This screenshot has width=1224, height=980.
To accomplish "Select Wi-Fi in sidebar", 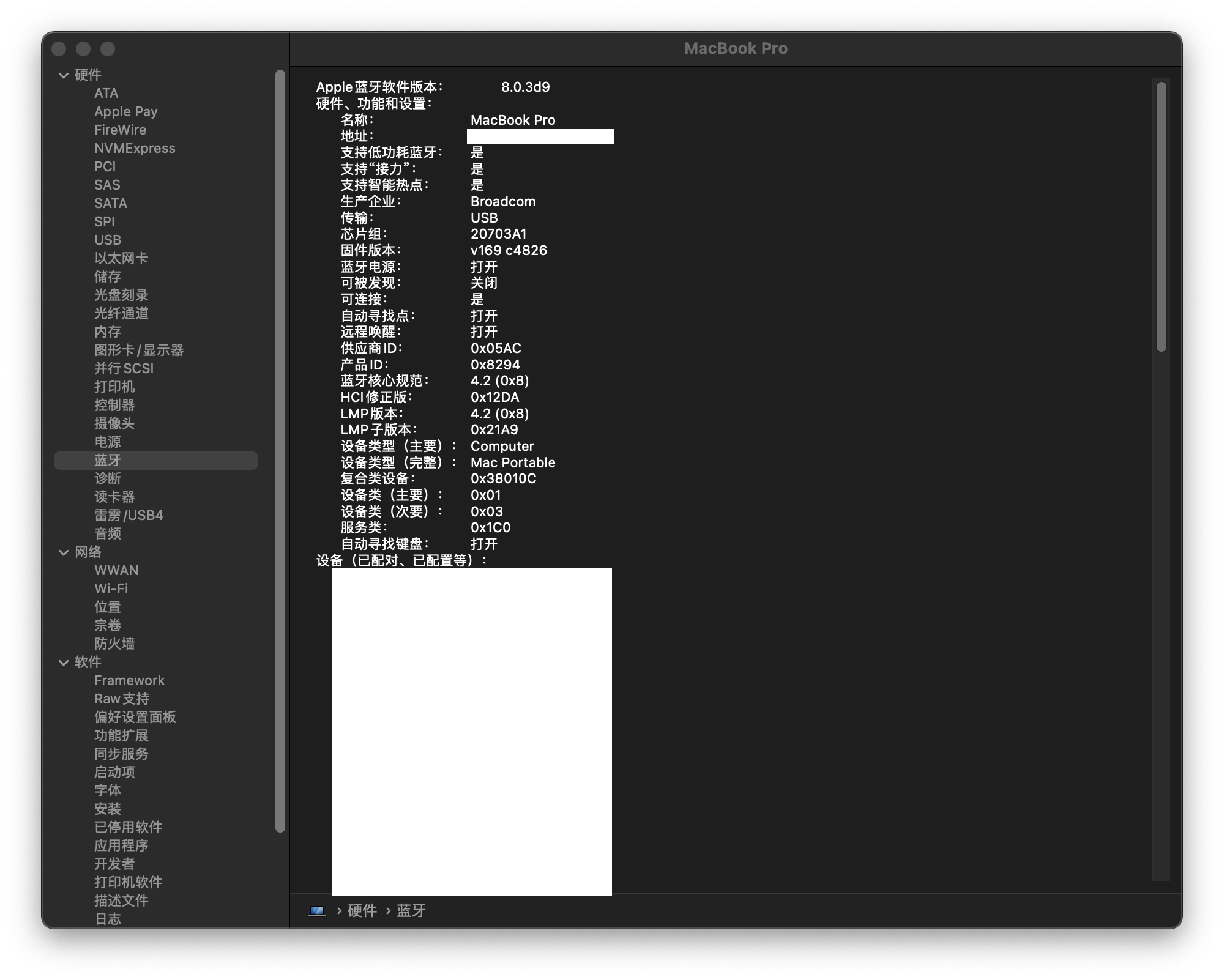I will point(111,588).
